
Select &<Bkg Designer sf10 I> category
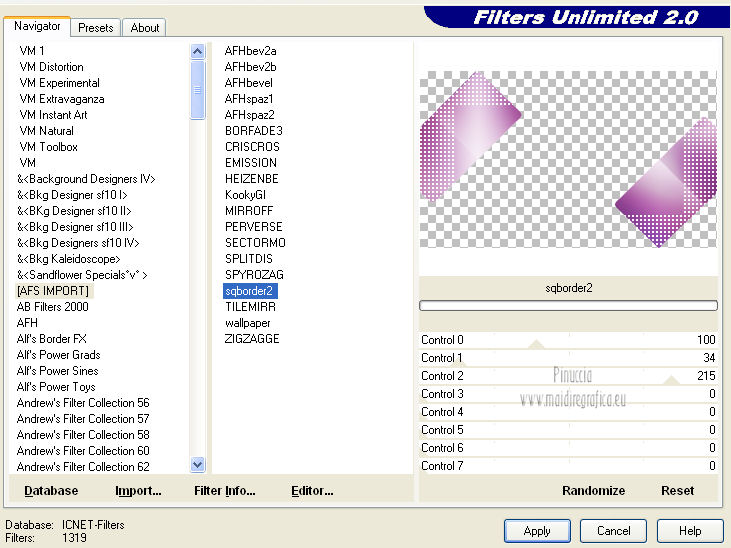coord(72,194)
